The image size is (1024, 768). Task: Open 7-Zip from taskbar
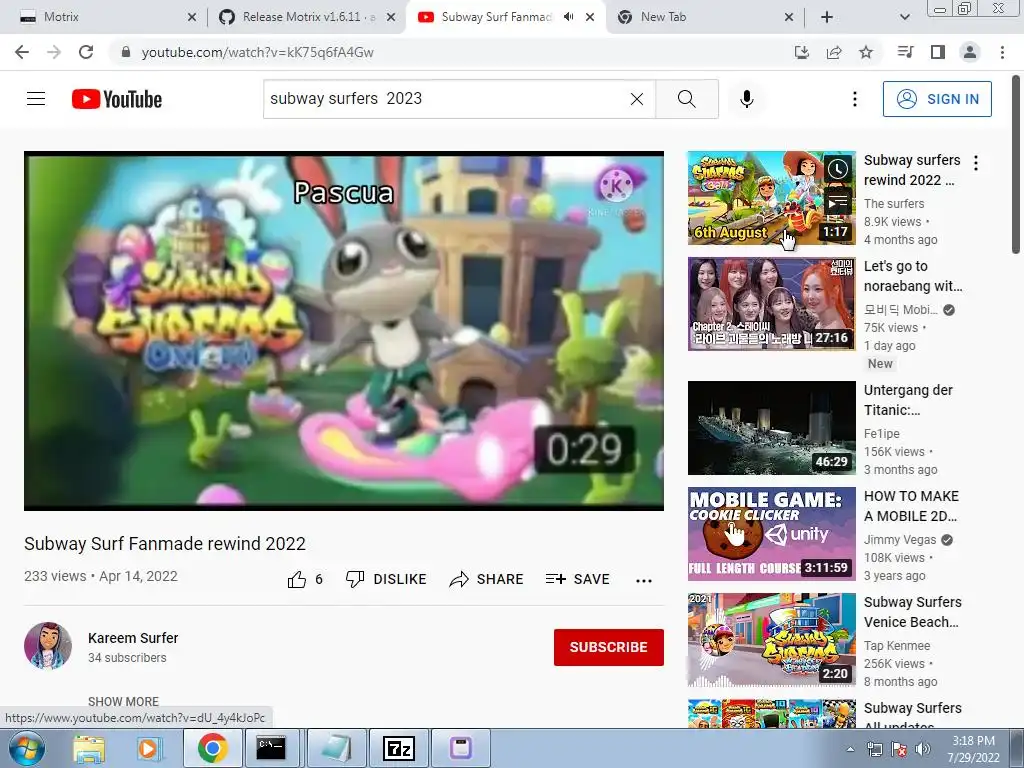pyautogui.click(x=398, y=748)
